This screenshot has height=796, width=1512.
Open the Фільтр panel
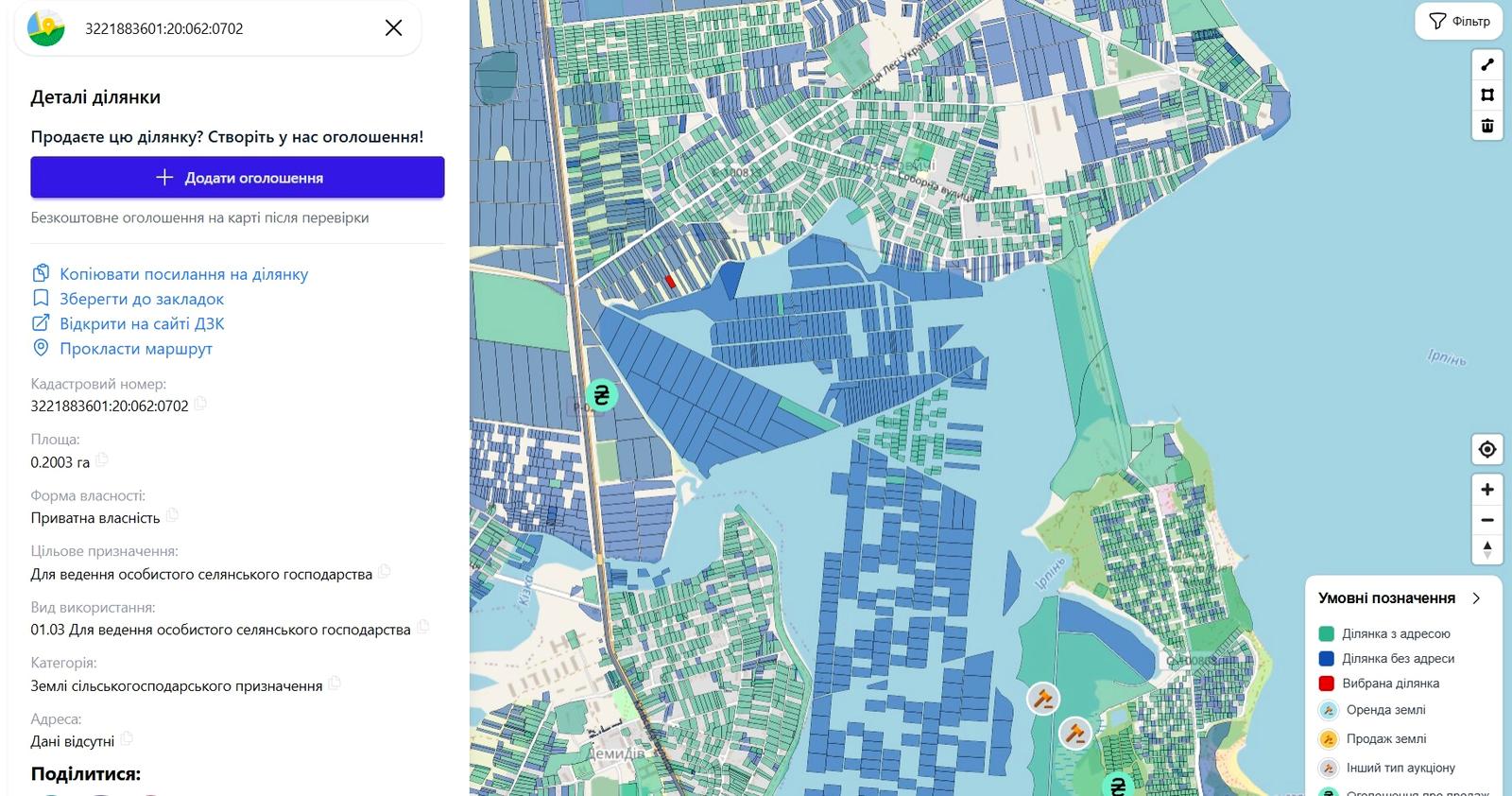(x=1459, y=21)
